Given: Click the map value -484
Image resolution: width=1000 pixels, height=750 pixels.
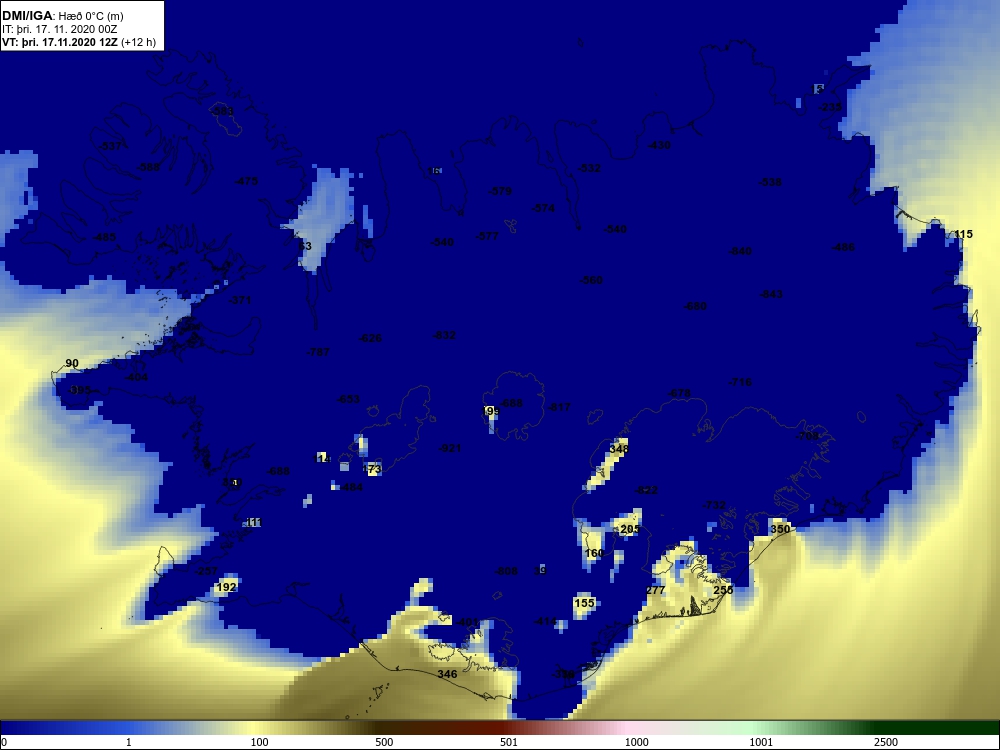Looking at the screenshot, I should pos(351,487).
